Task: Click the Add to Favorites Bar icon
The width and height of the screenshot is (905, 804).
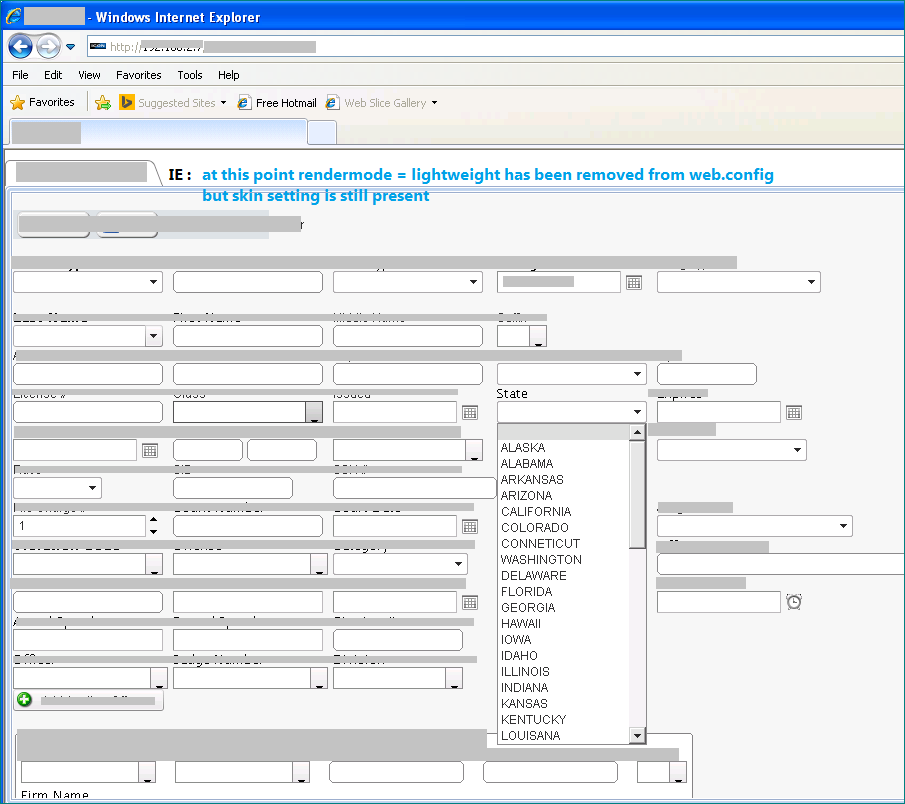Action: click(103, 103)
